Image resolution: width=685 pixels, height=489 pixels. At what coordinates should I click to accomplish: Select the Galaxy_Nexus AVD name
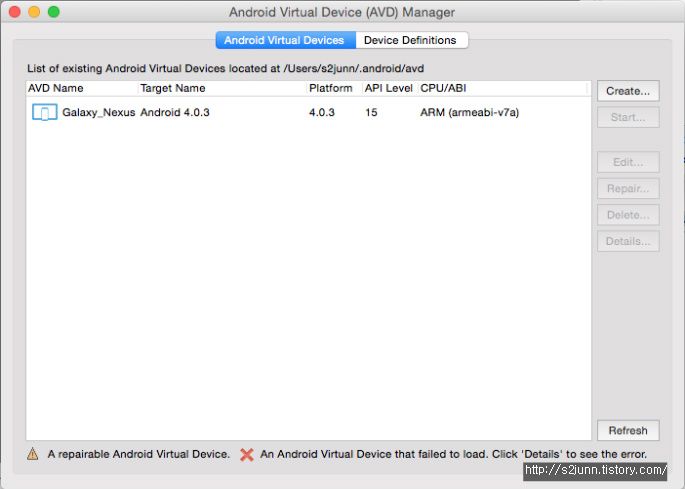(98, 112)
